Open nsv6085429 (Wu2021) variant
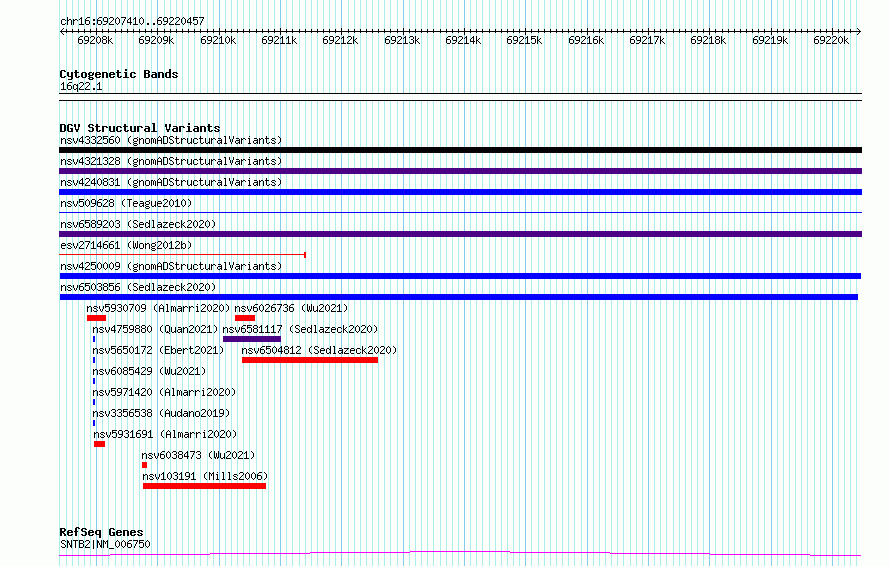The image size is (890, 566). 149,371
